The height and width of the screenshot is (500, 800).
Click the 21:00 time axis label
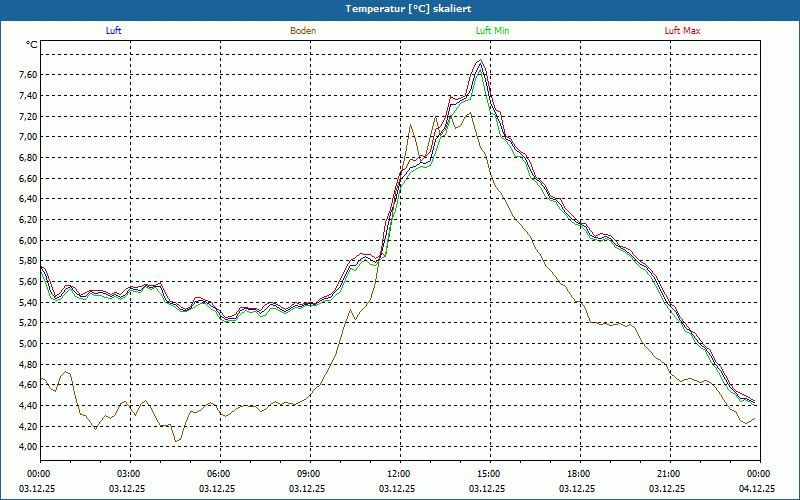point(668,474)
